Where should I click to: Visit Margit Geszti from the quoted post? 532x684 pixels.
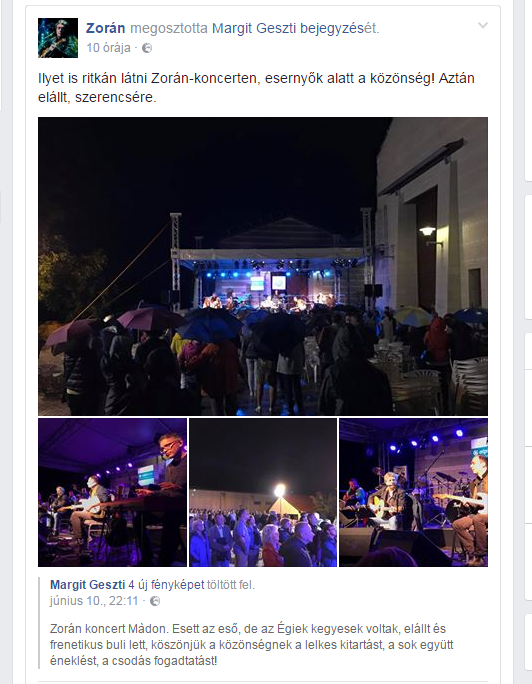click(x=88, y=585)
